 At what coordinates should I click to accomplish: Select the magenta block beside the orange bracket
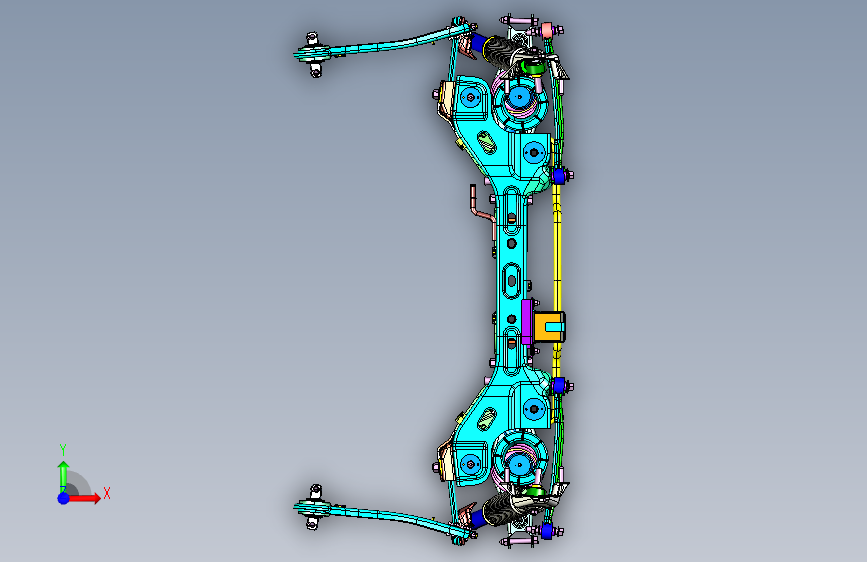(526, 322)
